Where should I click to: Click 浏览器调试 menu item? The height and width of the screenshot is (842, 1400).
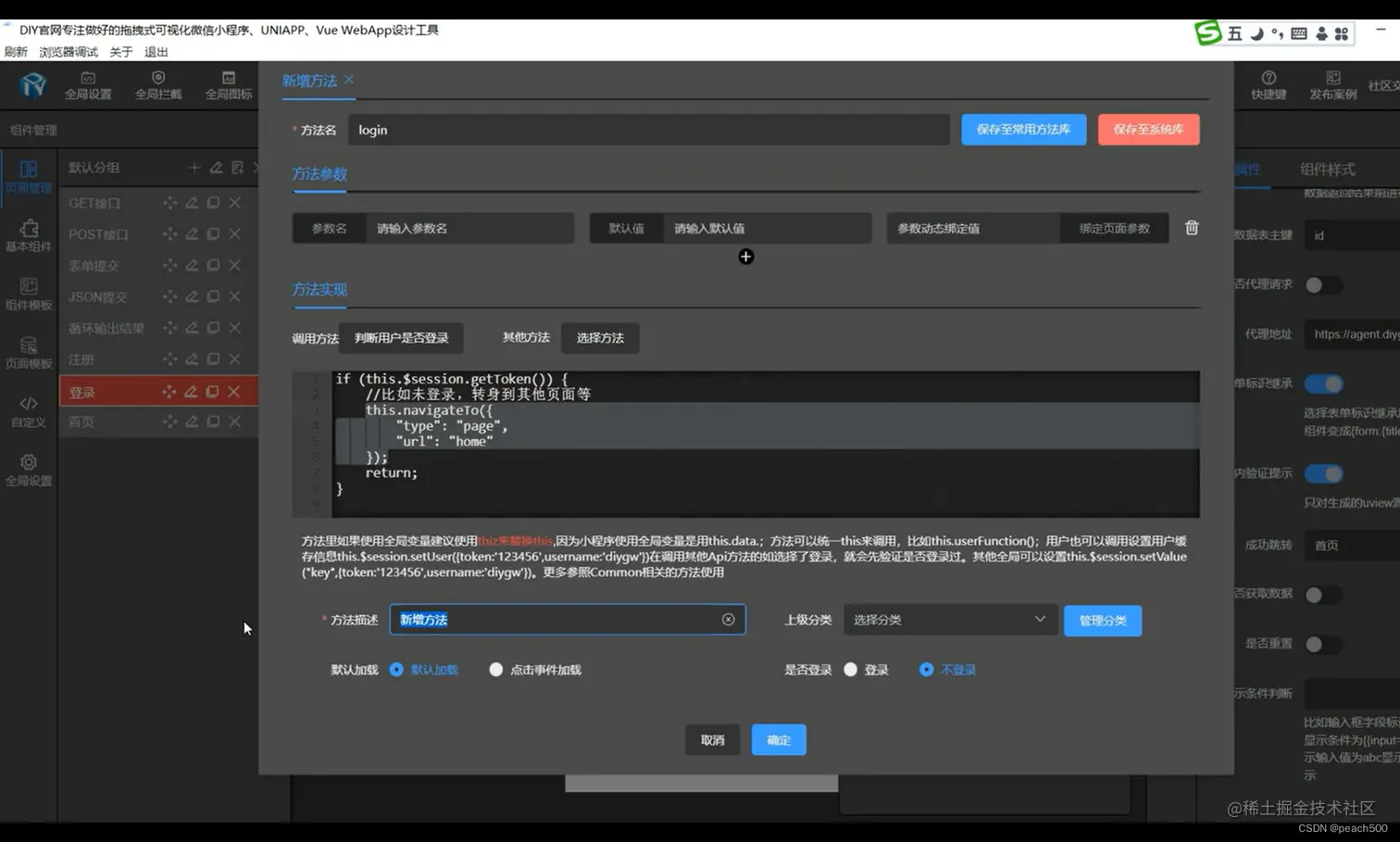tap(69, 52)
